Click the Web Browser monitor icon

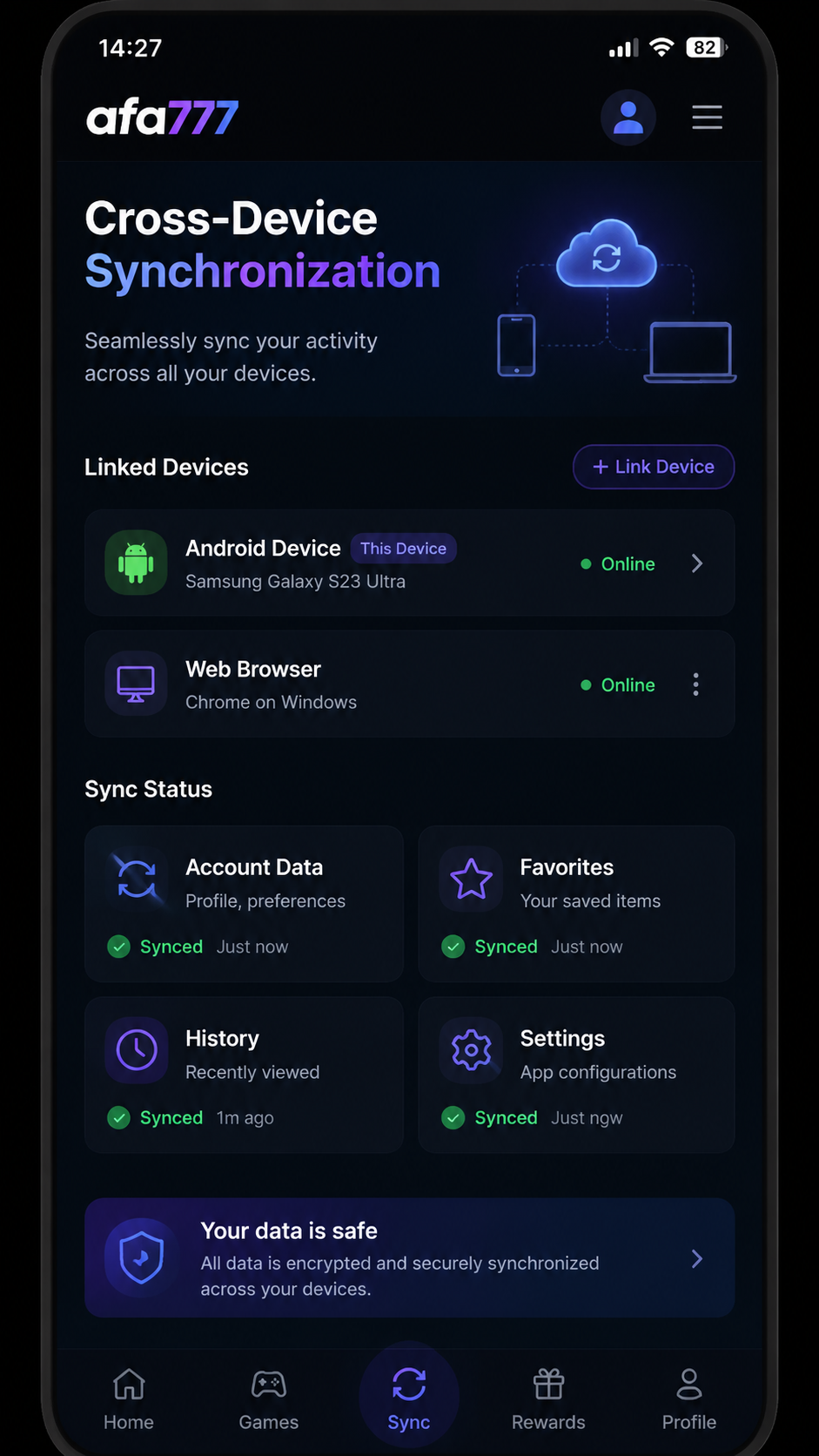tap(136, 684)
